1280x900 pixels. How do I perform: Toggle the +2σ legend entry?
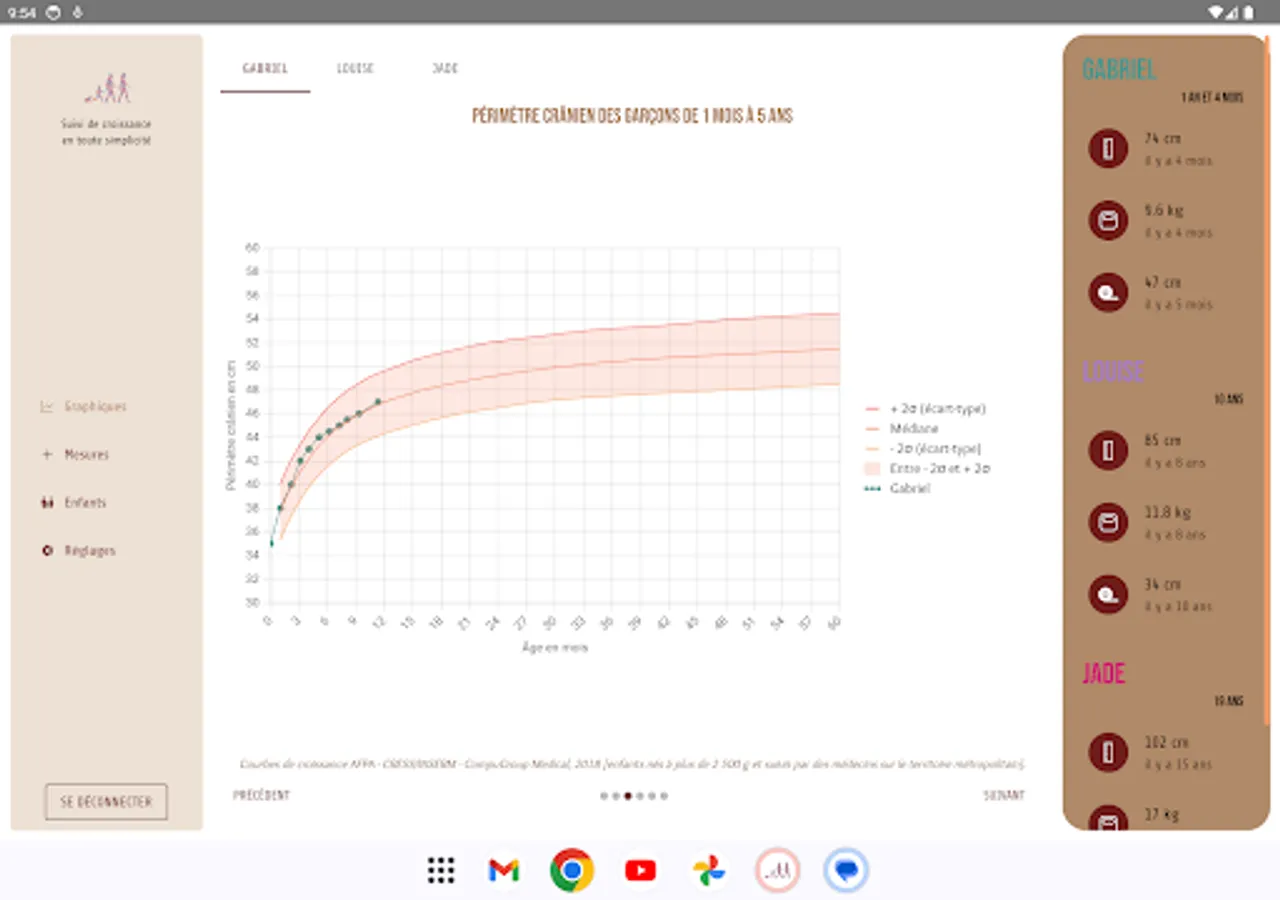coord(925,409)
